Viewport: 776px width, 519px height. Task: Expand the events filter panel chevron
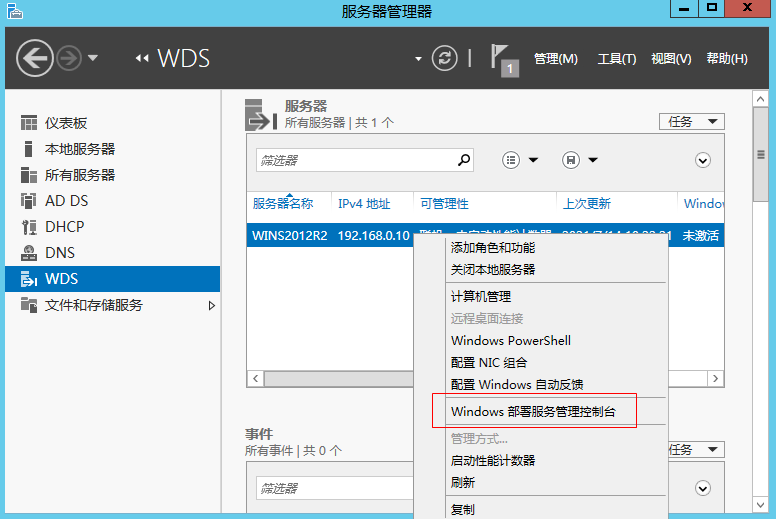pyautogui.click(x=703, y=488)
